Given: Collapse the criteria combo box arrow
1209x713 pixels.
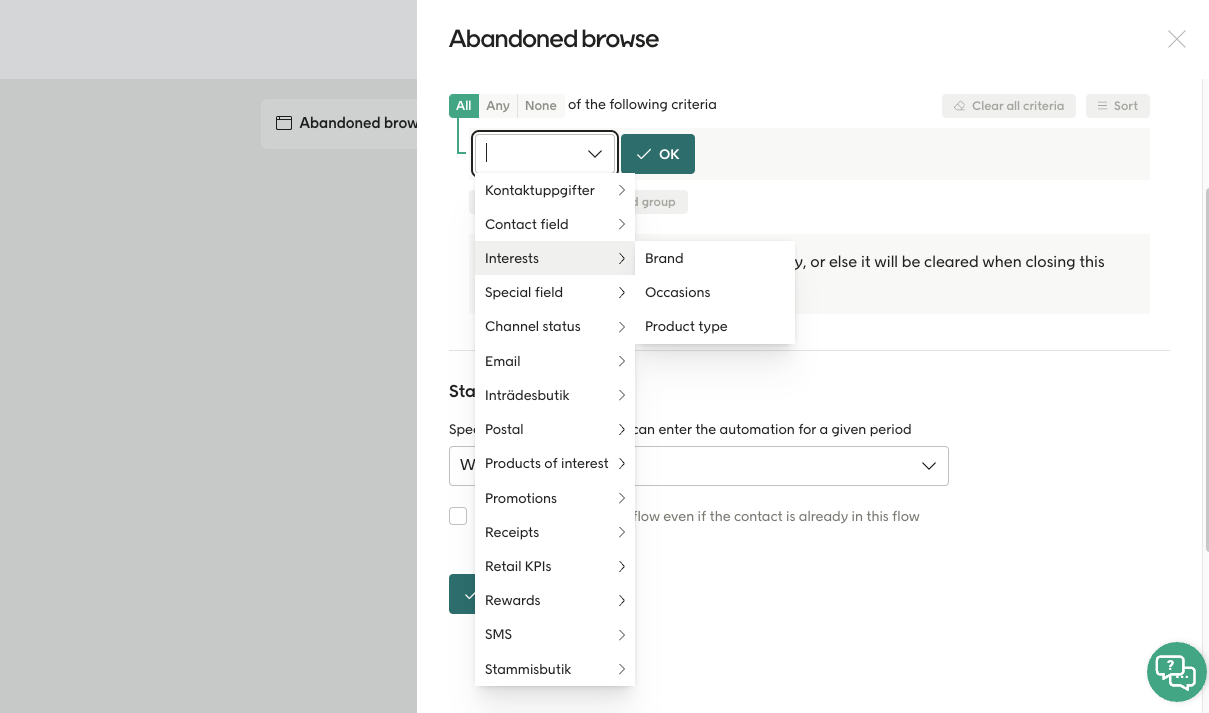Looking at the screenshot, I should coord(595,154).
